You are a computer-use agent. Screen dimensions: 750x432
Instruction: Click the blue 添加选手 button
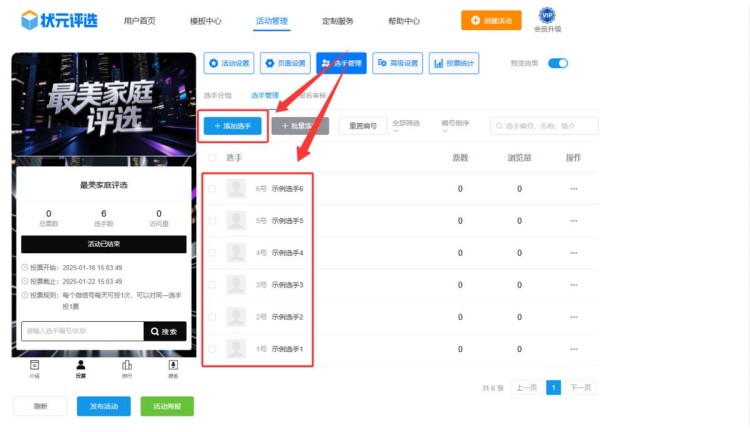click(x=233, y=126)
